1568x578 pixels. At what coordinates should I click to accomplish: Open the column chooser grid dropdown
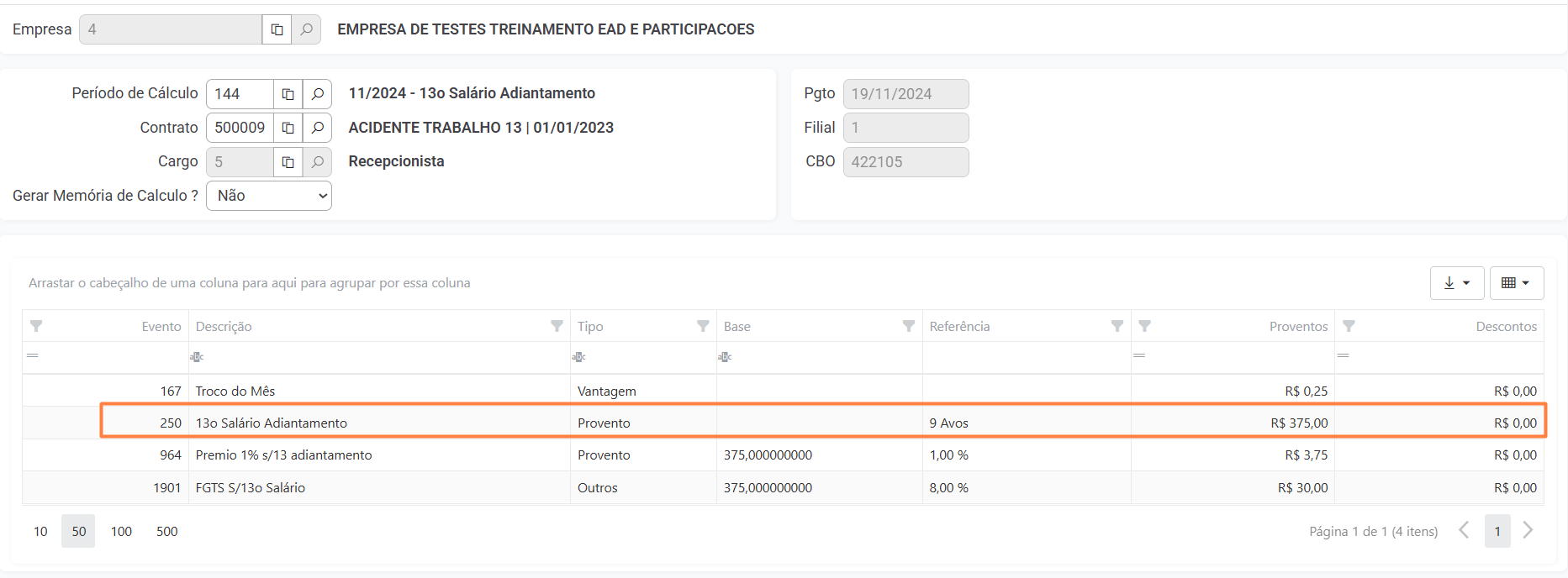tap(1516, 283)
